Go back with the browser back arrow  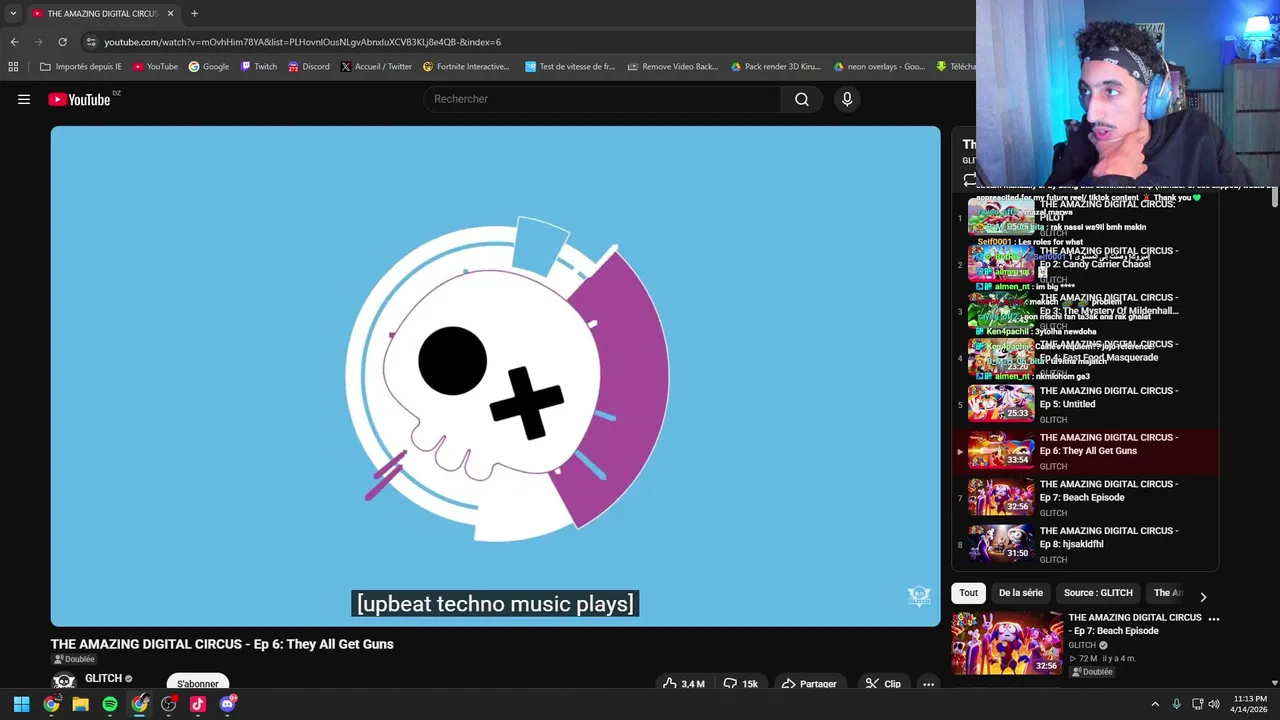coord(14,42)
